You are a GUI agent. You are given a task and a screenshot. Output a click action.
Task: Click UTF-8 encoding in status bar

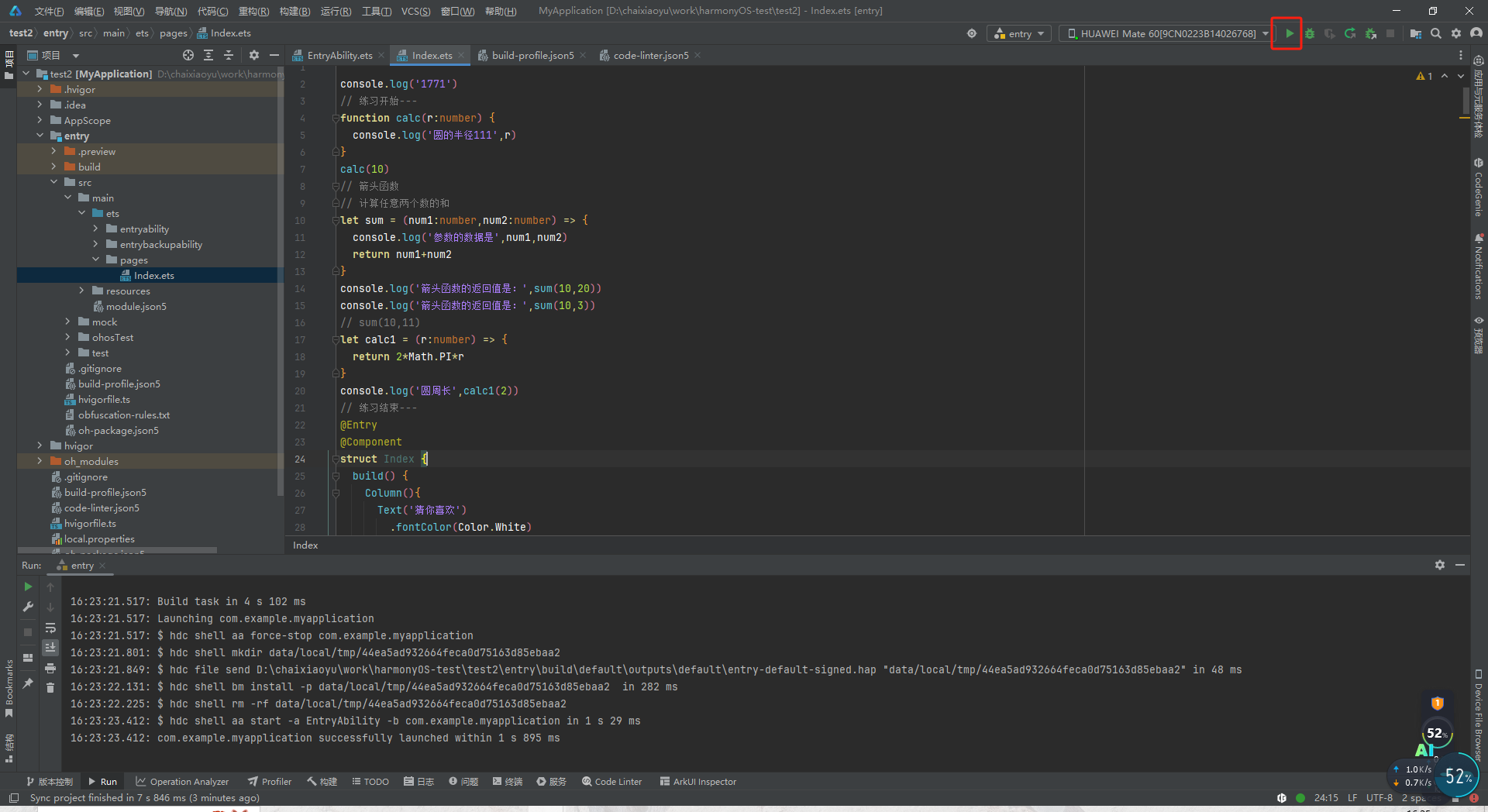click(x=1379, y=797)
